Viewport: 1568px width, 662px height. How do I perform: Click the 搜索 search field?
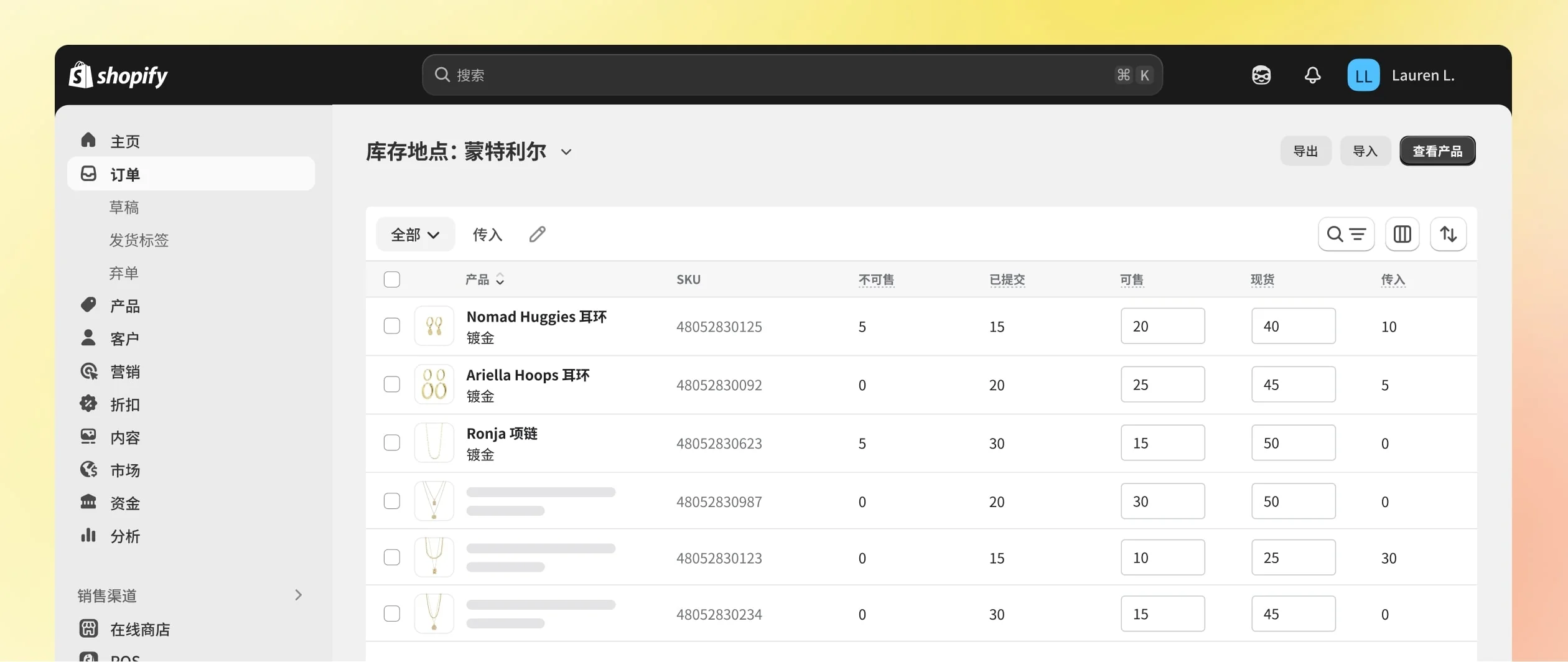pyautogui.click(x=792, y=75)
